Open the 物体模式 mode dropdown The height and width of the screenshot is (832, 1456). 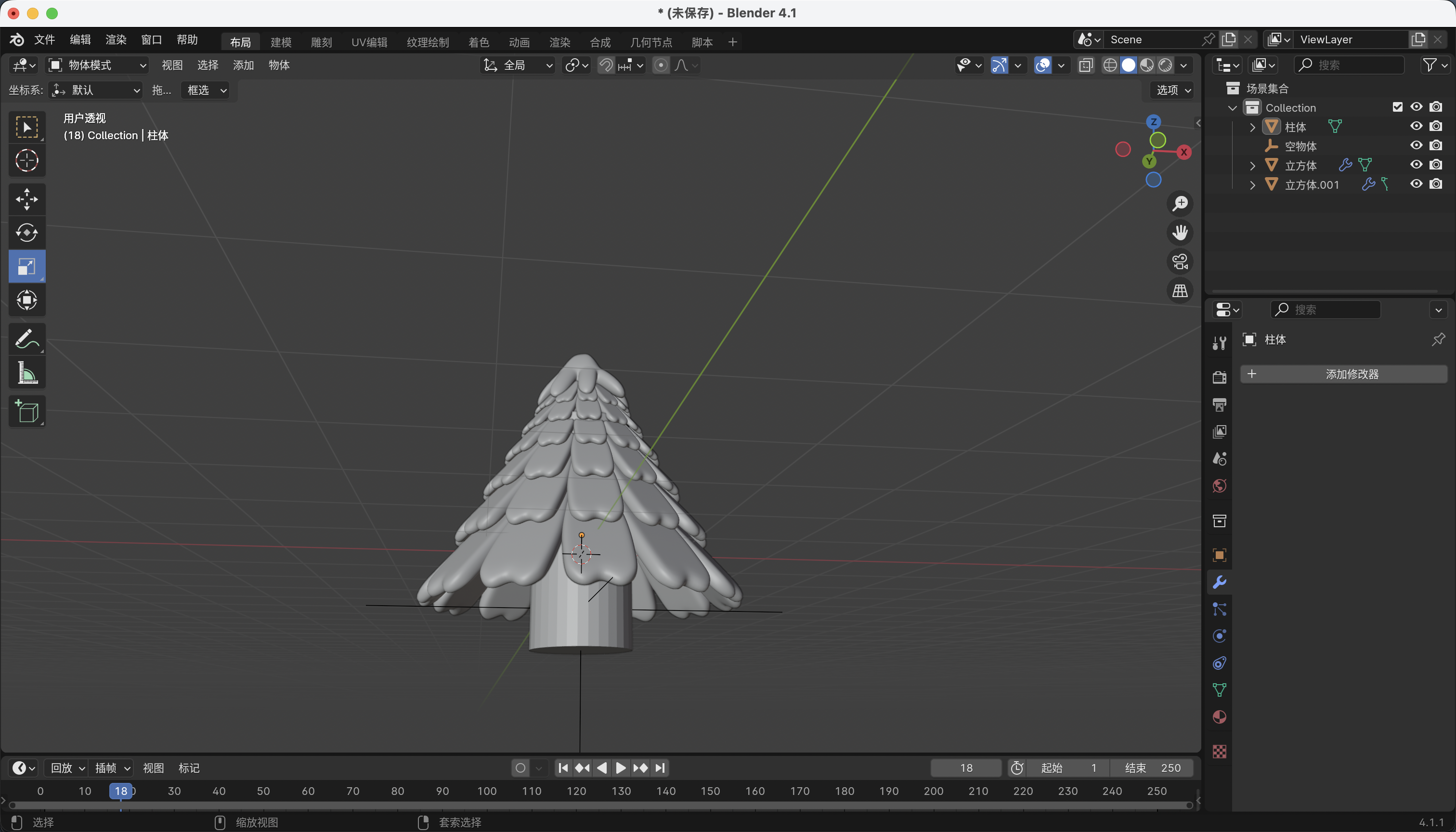97,65
